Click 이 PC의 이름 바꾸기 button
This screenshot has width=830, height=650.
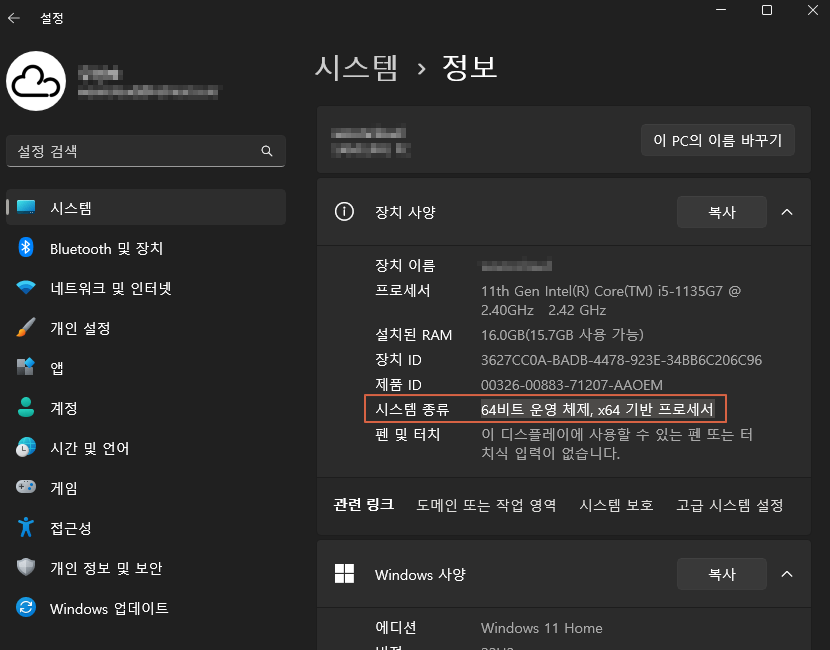717,140
